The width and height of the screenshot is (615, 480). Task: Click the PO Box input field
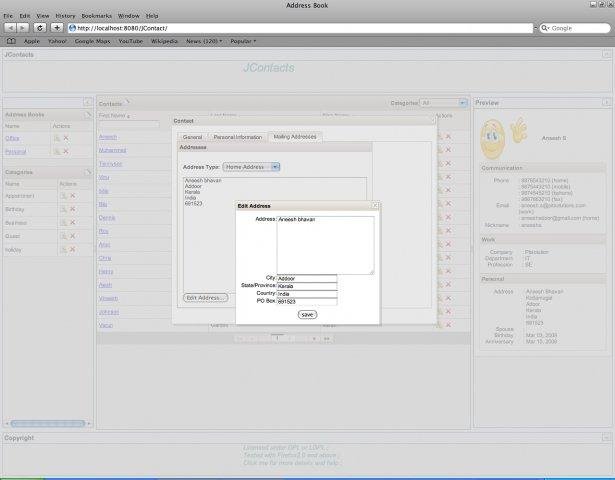click(x=307, y=302)
